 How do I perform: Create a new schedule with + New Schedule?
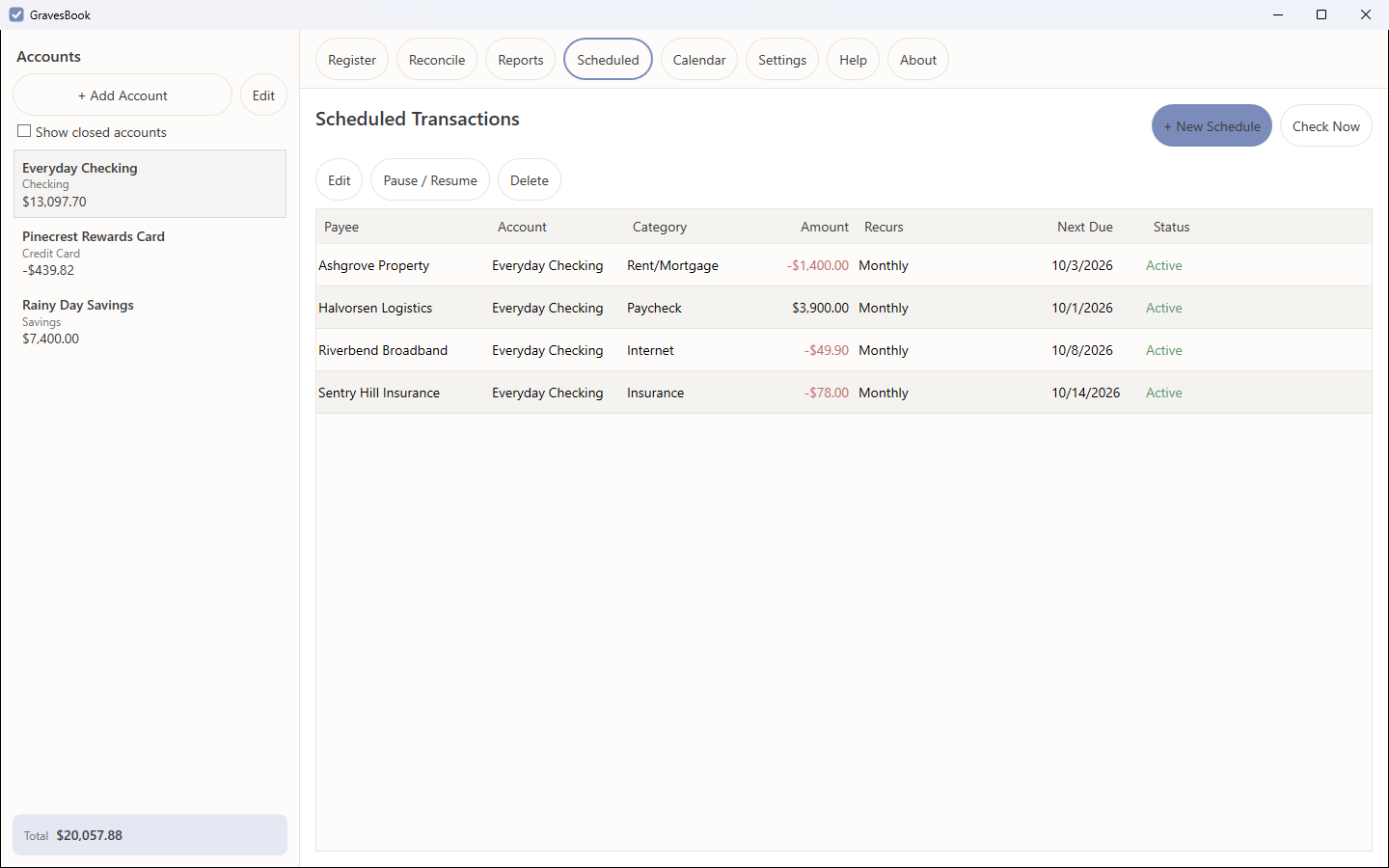[1212, 126]
